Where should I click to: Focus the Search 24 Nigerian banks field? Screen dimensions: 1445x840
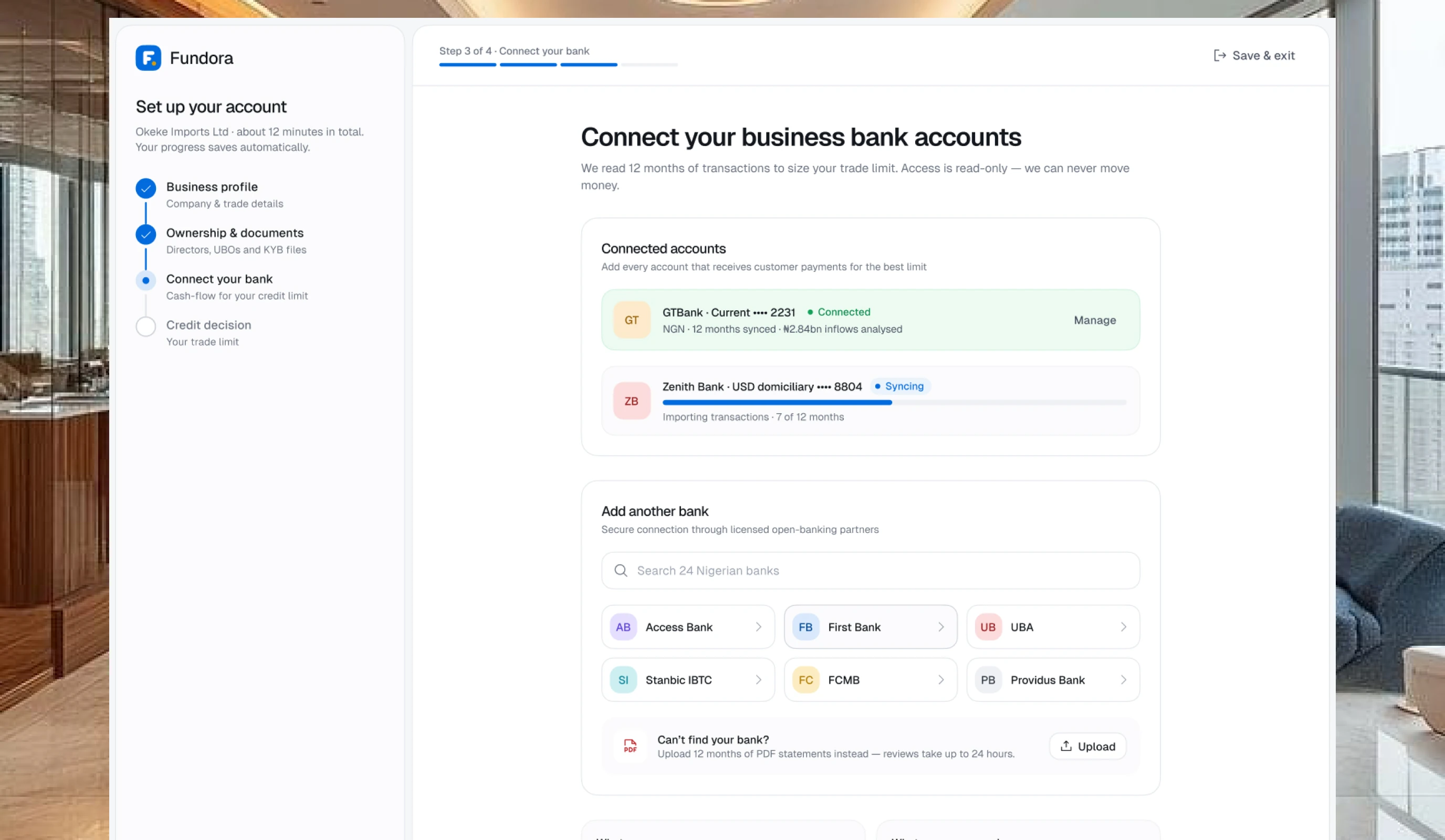(x=871, y=571)
